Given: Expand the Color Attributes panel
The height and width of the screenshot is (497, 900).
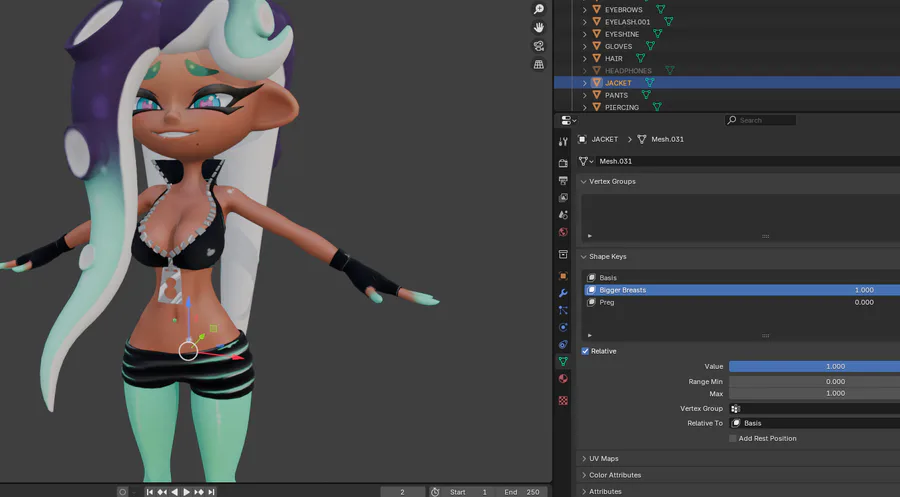Looking at the screenshot, I should pos(584,475).
